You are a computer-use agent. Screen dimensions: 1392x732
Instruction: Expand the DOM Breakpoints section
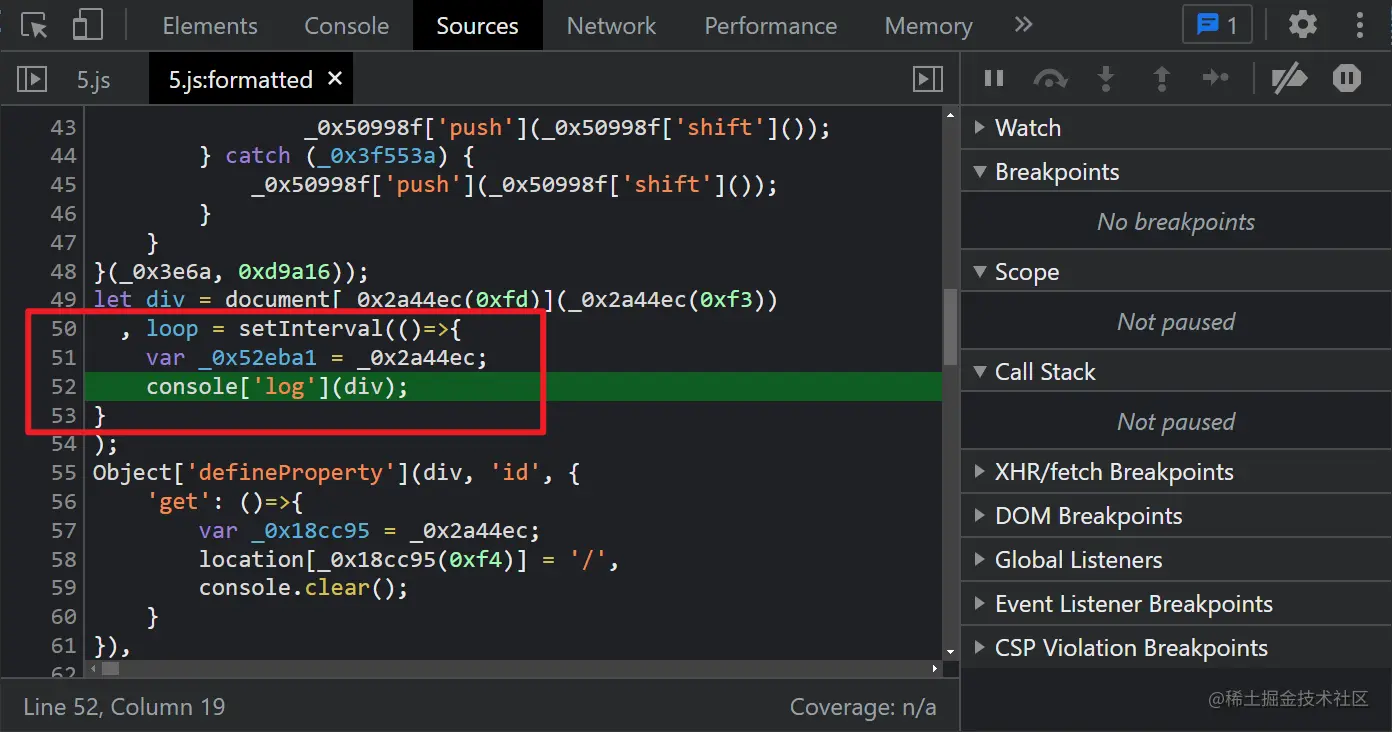pyautogui.click(x=1176, y=516)
